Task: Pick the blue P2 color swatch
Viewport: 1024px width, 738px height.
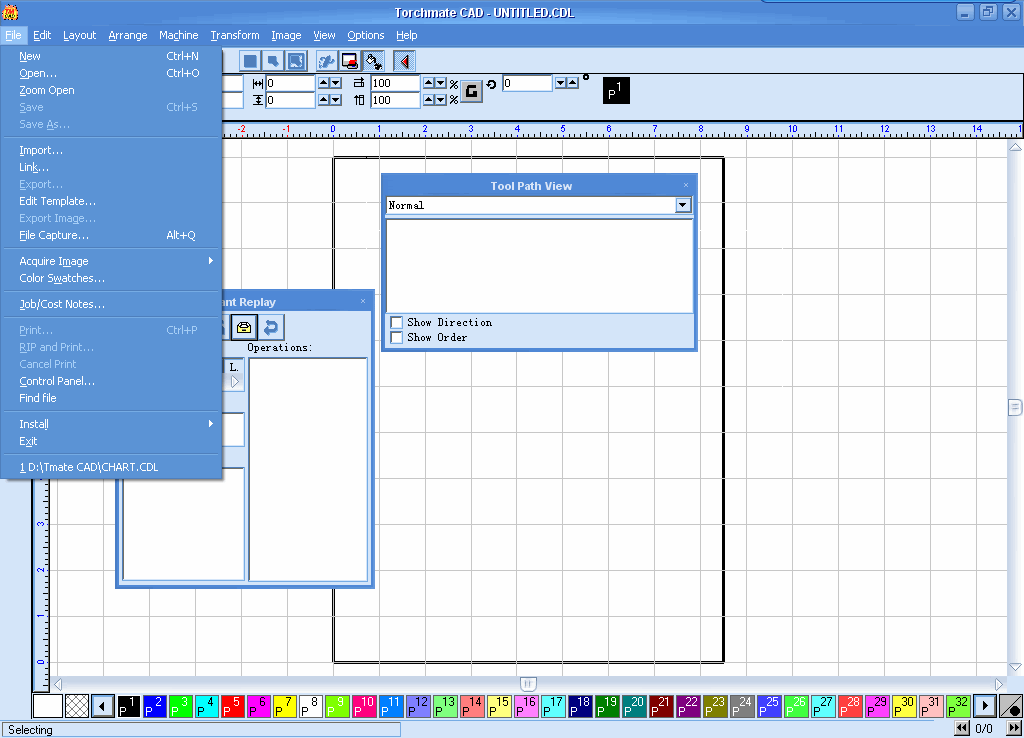Action: coord(155,706)
